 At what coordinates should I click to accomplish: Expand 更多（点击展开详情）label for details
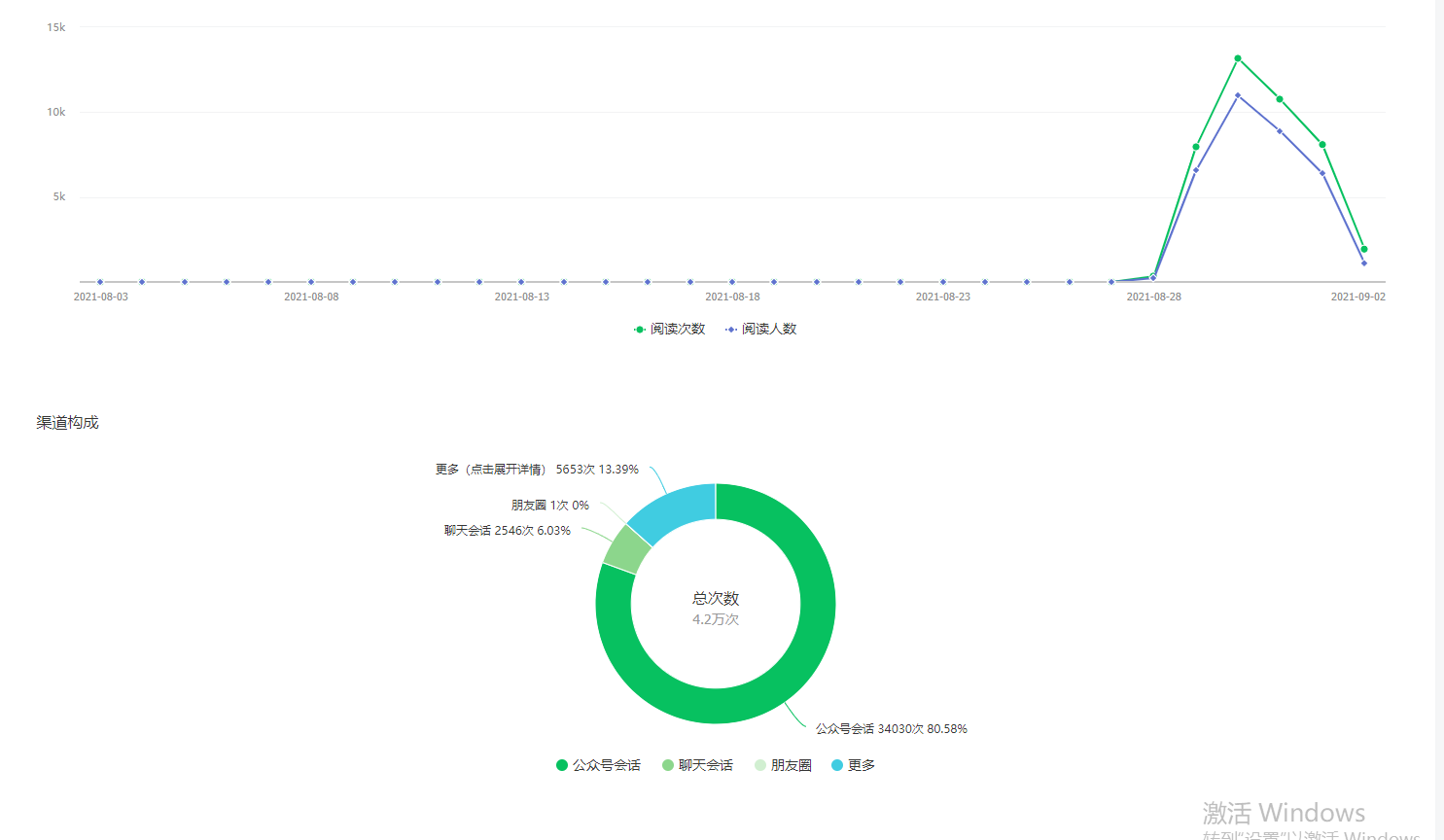tap(537, 470)
